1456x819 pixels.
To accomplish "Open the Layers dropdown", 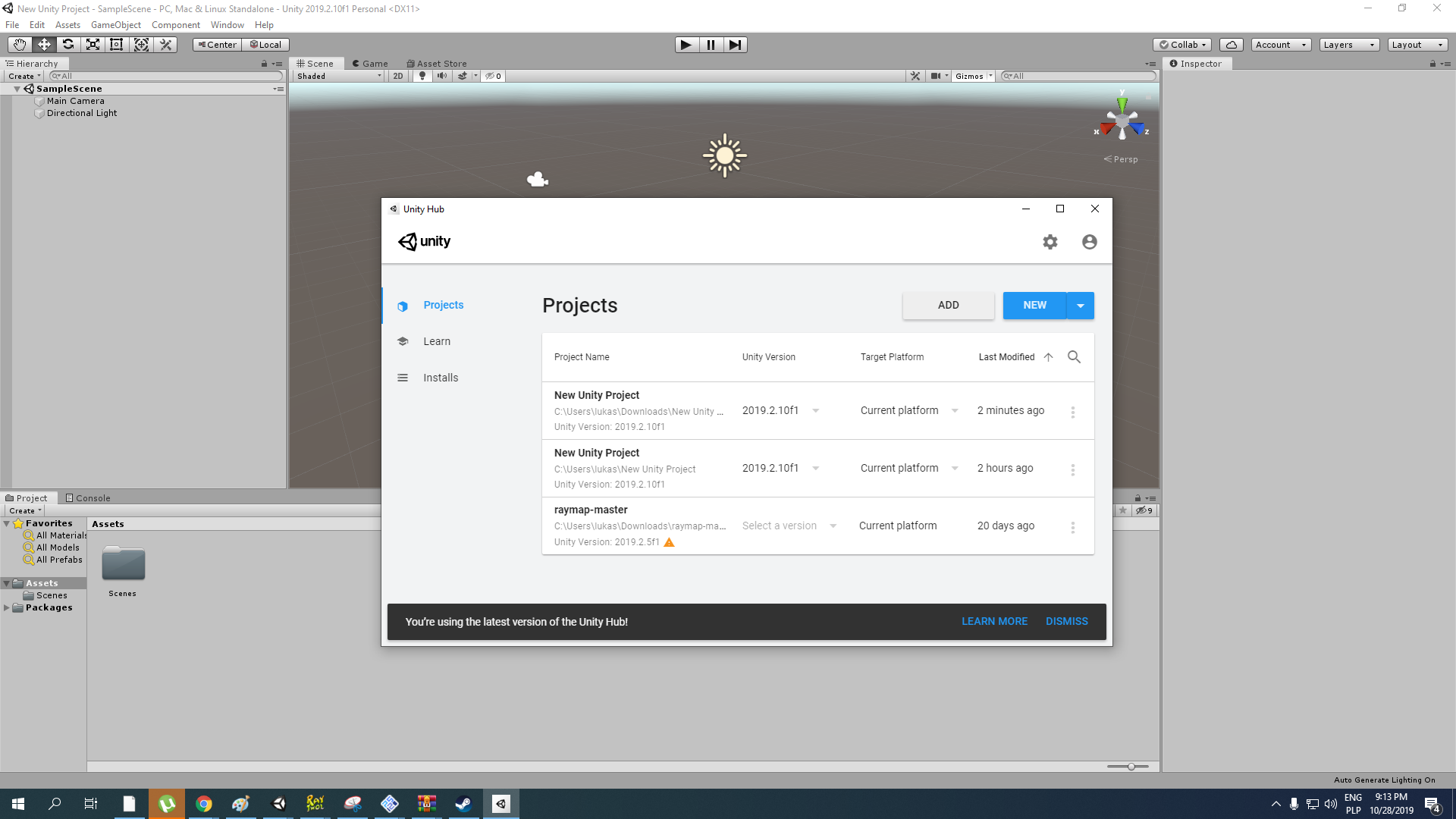I will coord(1349,45).
